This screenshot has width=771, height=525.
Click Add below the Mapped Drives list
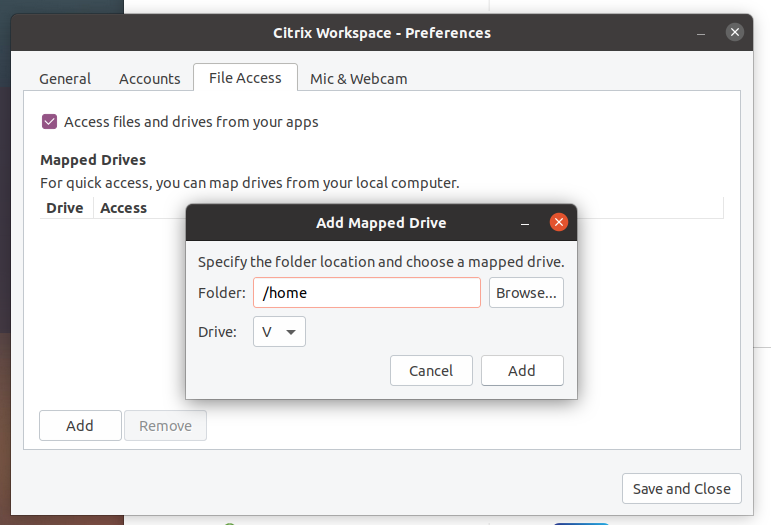click(80, 426)
